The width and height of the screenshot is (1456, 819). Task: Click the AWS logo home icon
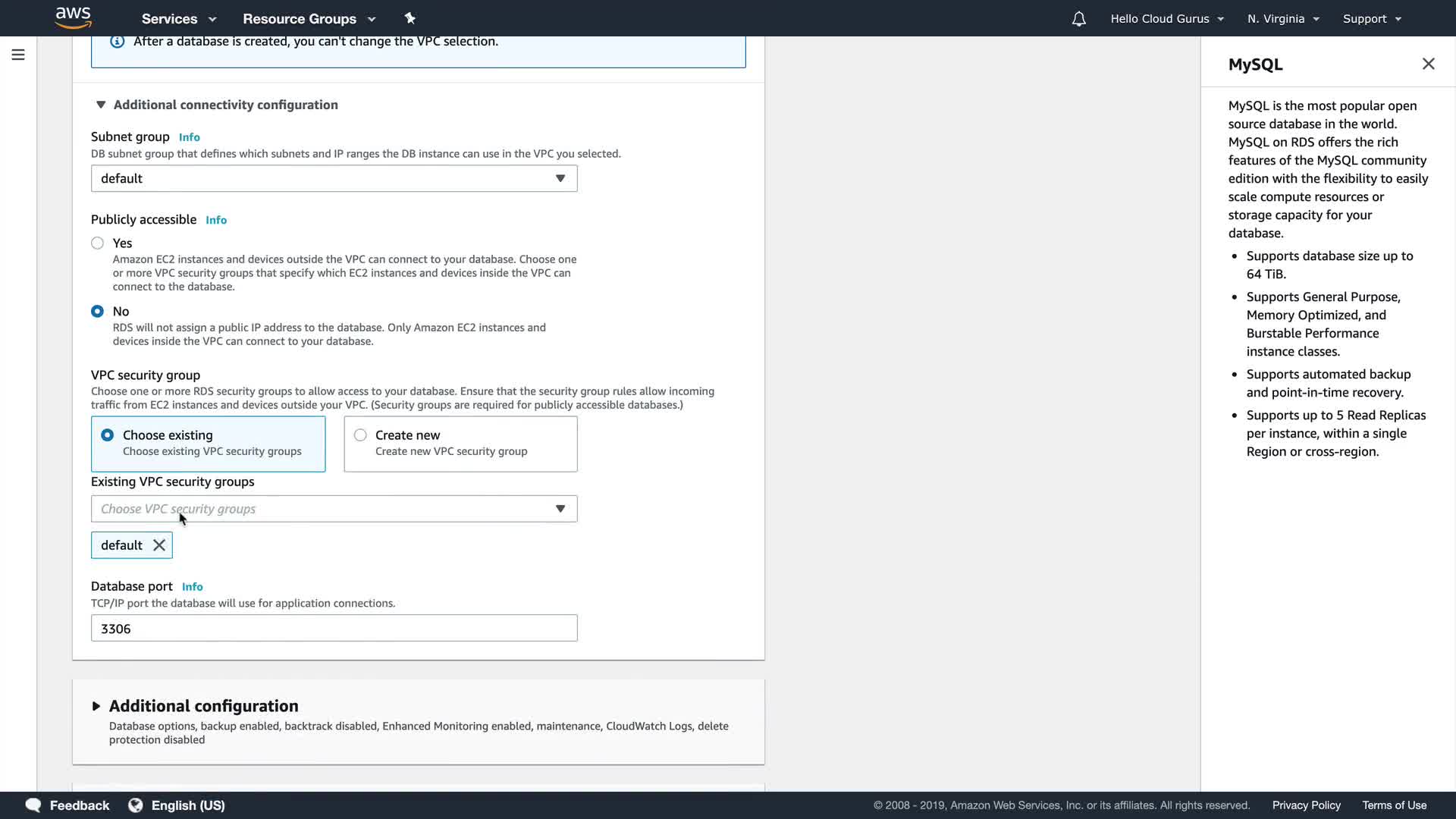[x=73, y=17]
